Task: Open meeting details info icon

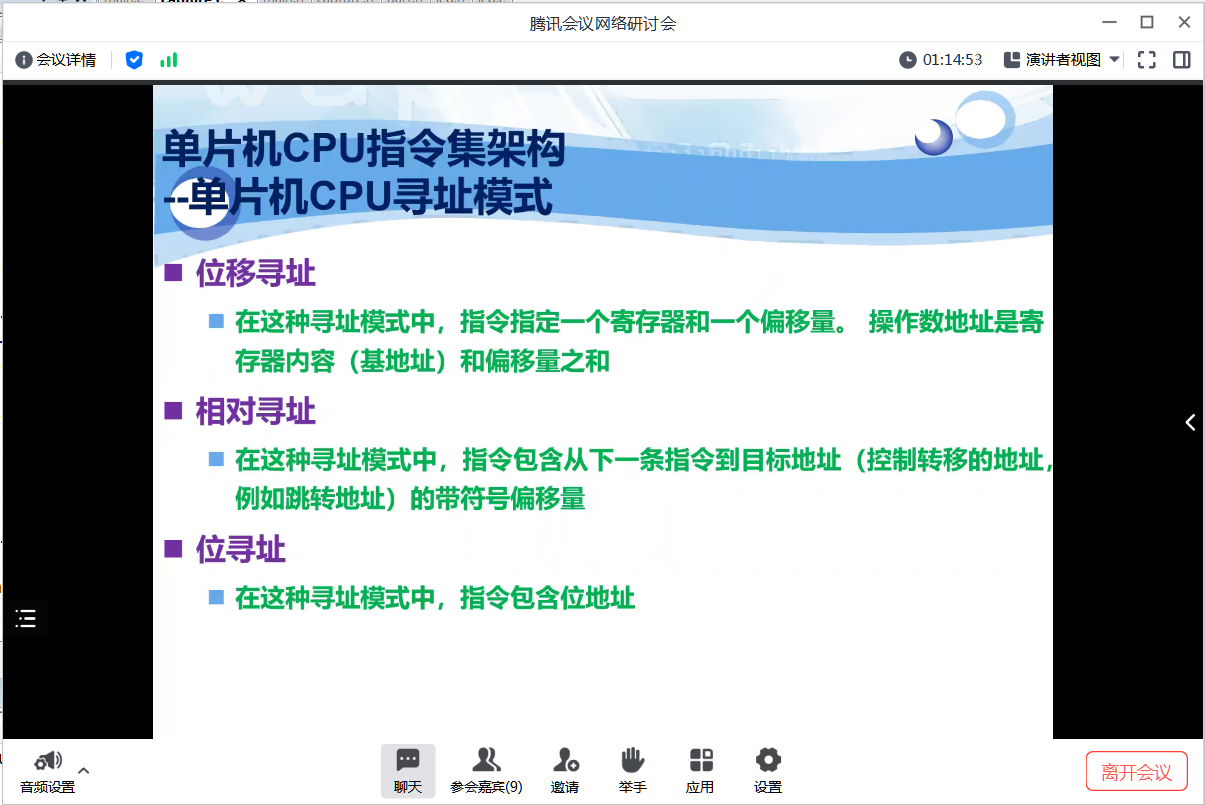Action: pos(24,60)
